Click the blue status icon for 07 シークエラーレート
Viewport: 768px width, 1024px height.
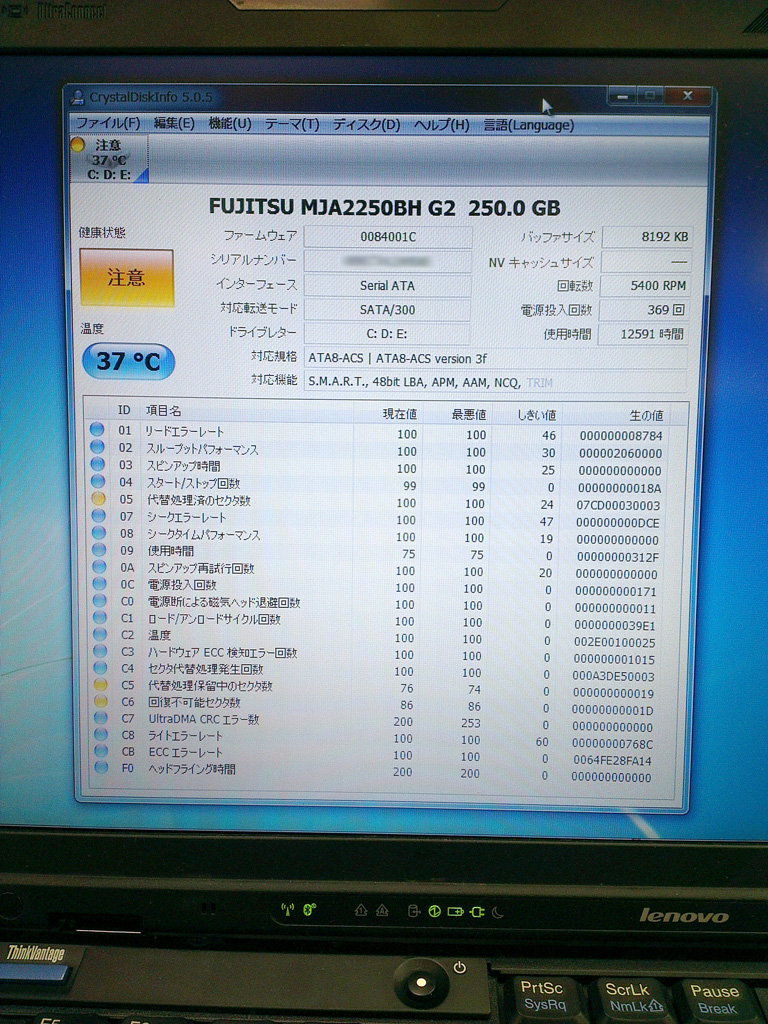(x=99, y=515)
